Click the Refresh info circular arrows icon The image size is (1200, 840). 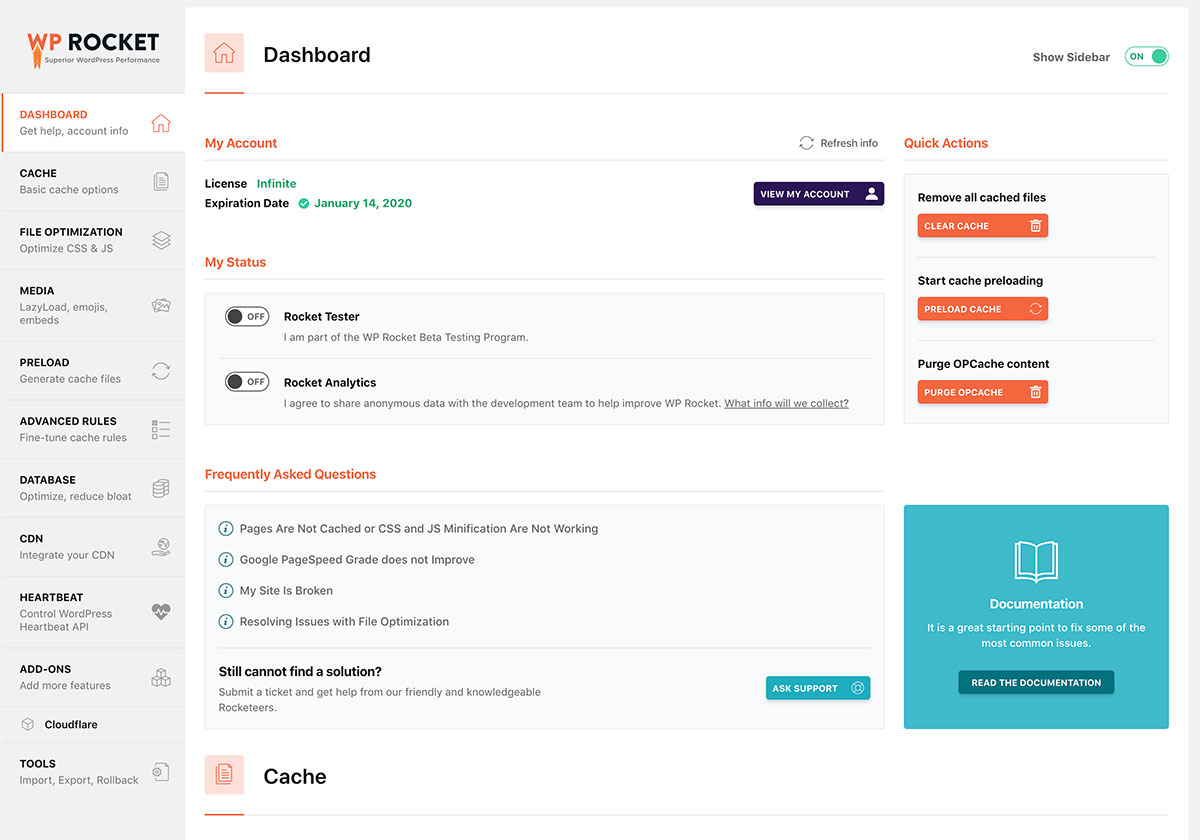click(x=806, y=143)
